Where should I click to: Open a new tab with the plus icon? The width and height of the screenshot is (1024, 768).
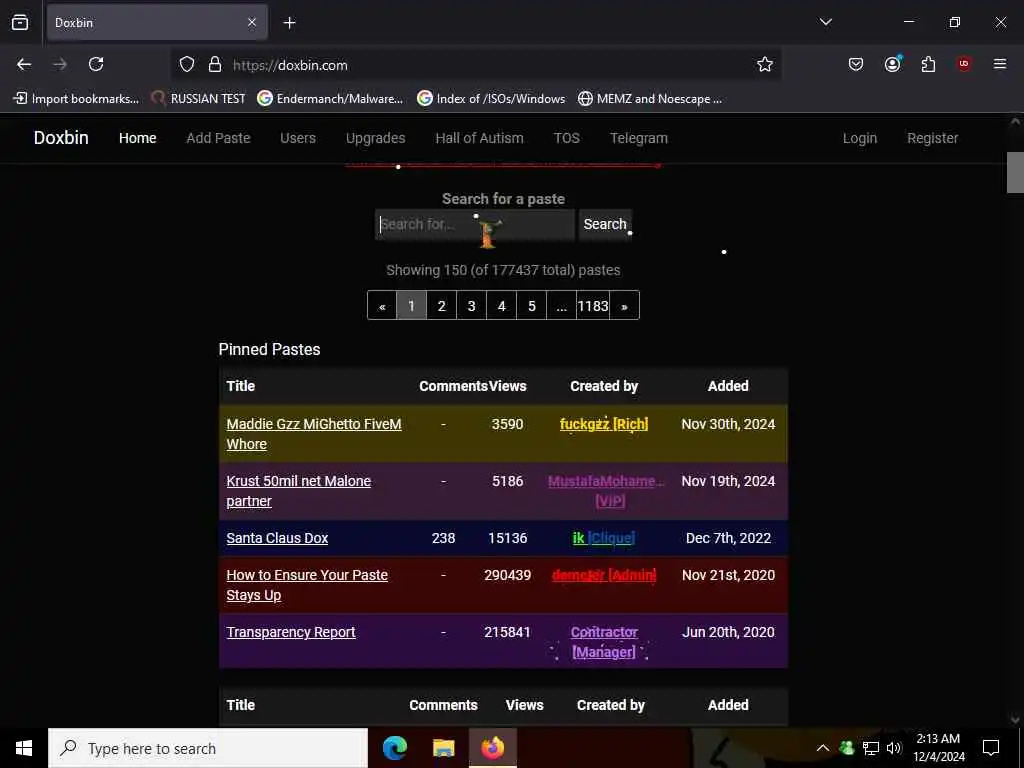tap(289, 23)
